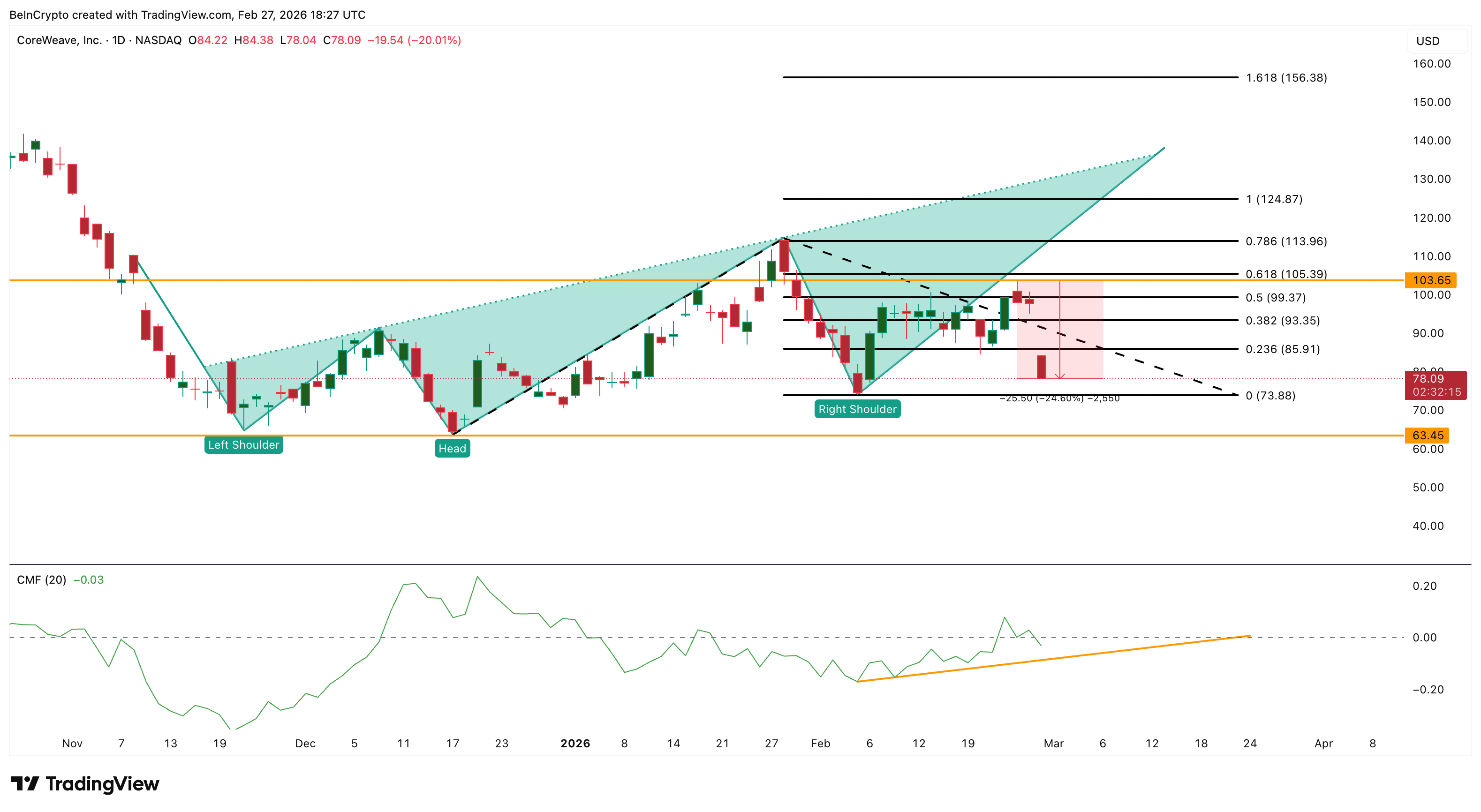Click the Head pattern label
This screenshot has width=1481, height=812.
(453, 449)
